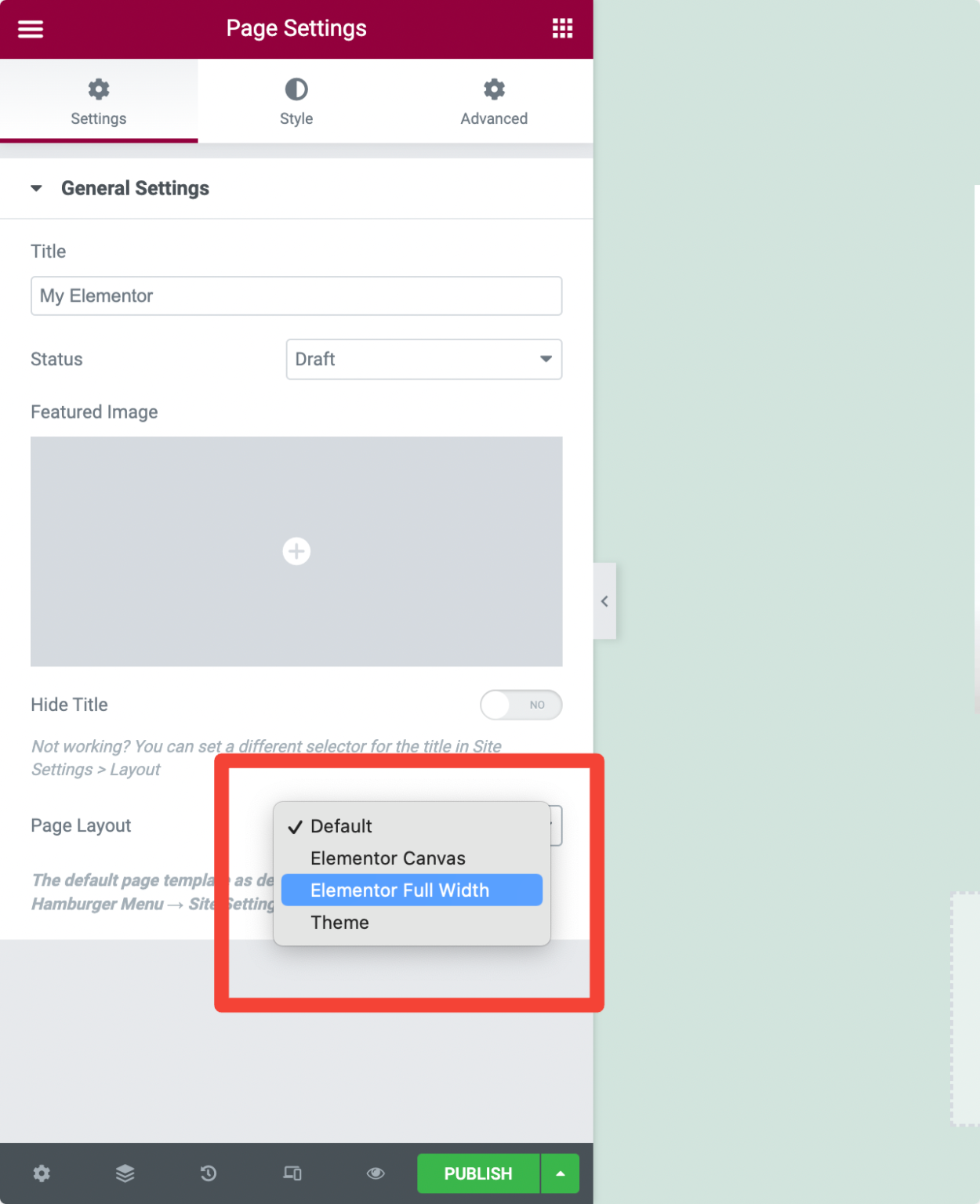Open the hamburger menu
This screenshot has width=980, height=1204.
click(x=30, y=28)
